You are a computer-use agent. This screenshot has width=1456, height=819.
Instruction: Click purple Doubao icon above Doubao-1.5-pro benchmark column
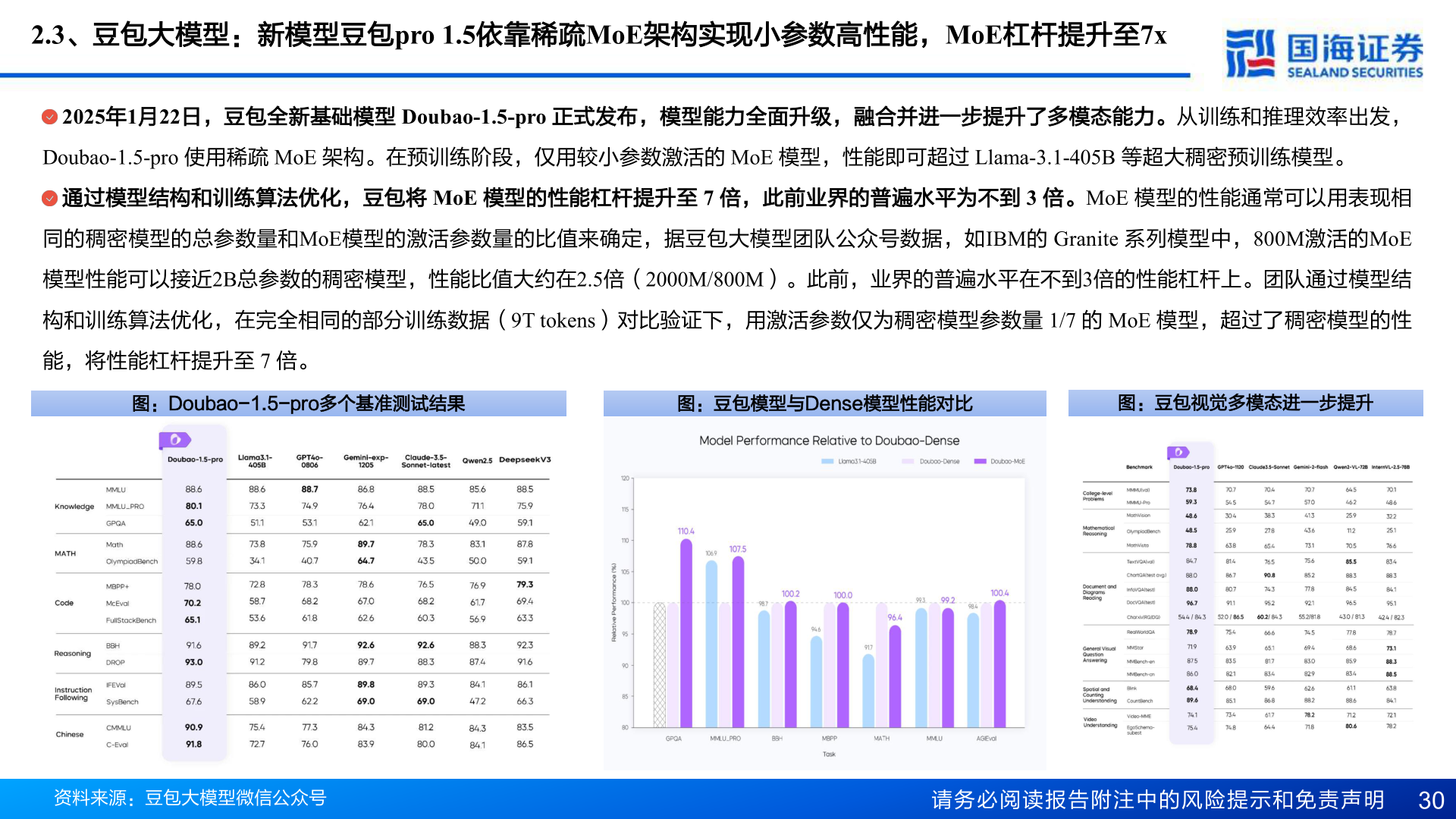point(174,440)
